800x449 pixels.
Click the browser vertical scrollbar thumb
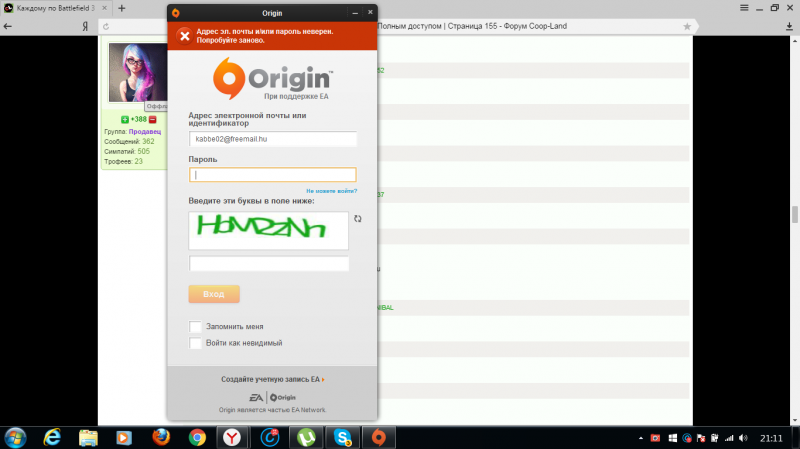coord(795,214)
